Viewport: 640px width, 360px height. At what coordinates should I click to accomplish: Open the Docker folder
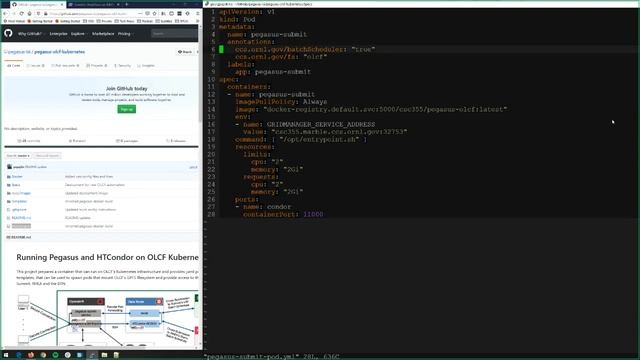(x=17, y=176)
